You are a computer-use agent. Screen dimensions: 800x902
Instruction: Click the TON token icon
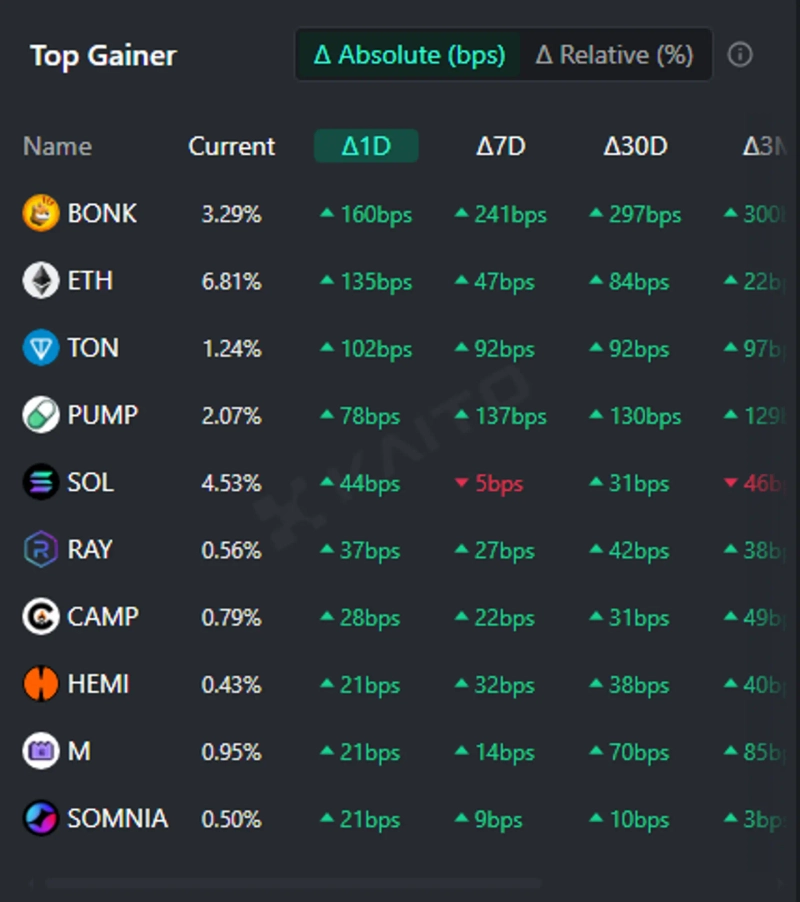41,348
